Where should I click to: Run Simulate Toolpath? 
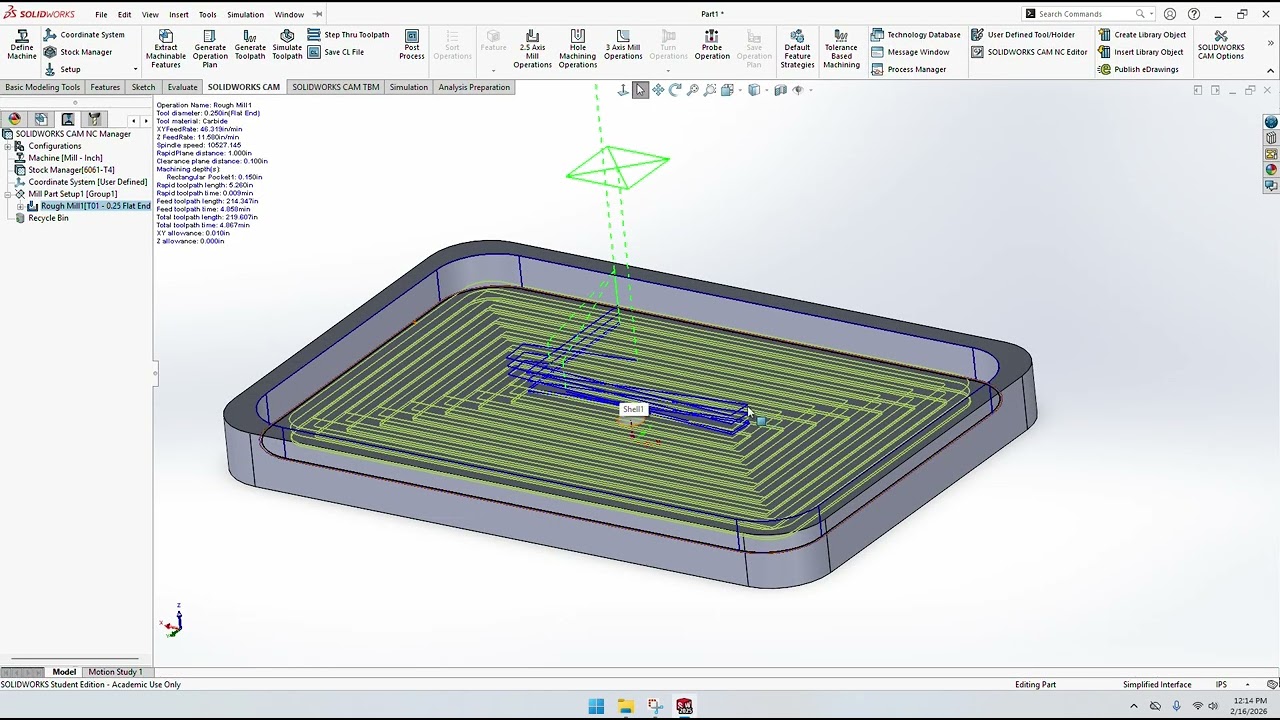point(287,44)
